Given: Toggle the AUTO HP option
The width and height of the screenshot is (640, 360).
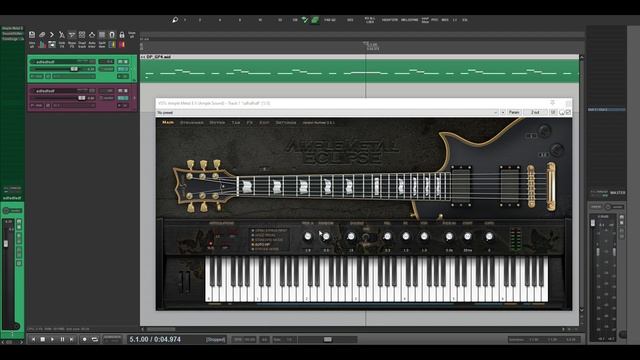Looking at the screenshot, I should 261,244.
